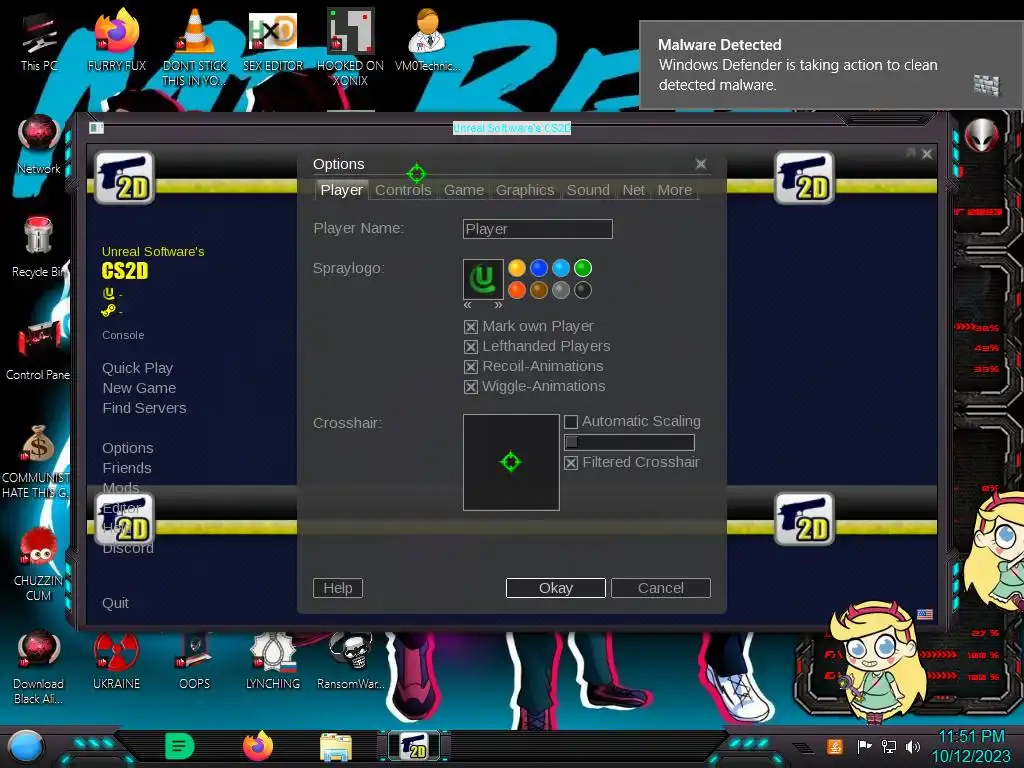The height and width of the screenshot is (768, 1024).
Task: Show the More options tab
Action: point(675,190)
